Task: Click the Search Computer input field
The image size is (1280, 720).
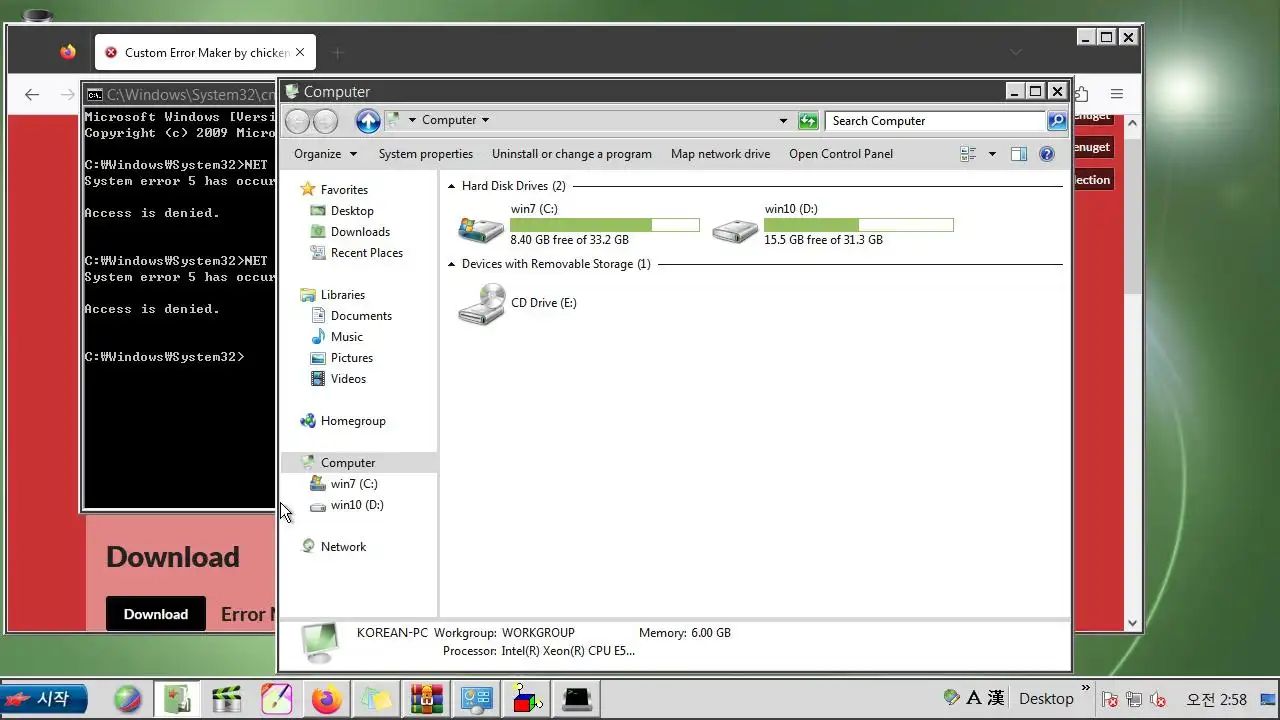Action: click(935, 121)
